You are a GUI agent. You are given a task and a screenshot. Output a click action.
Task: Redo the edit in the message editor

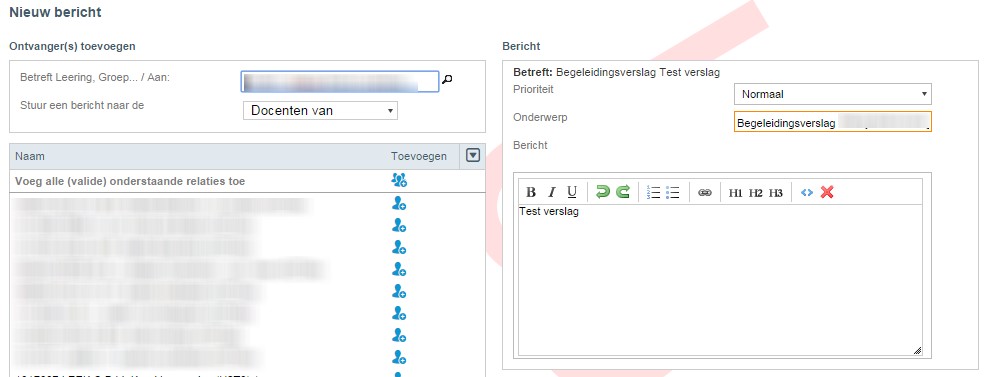[623, 192]
